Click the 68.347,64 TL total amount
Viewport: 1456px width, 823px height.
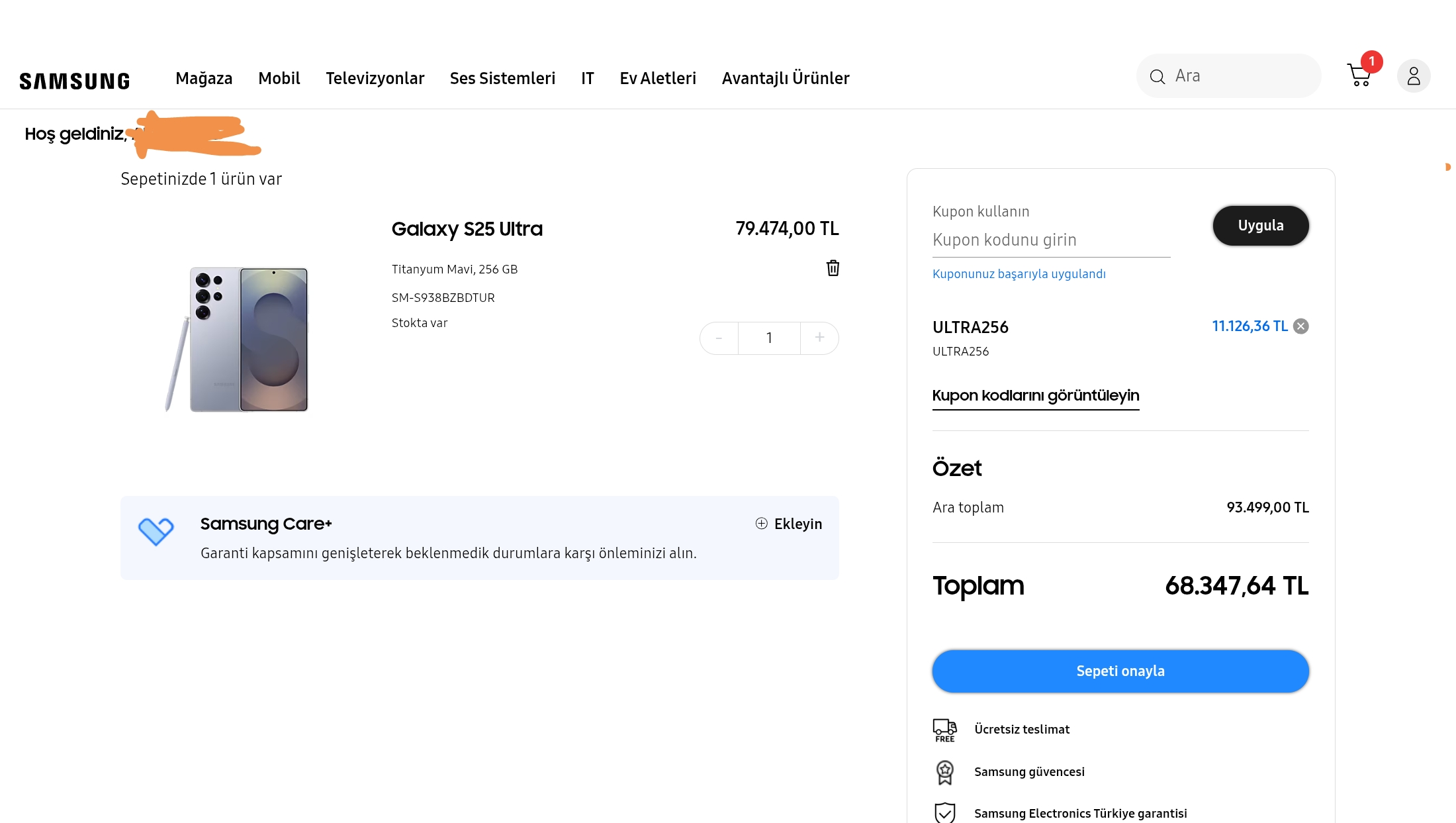(x=1237, y=586)
